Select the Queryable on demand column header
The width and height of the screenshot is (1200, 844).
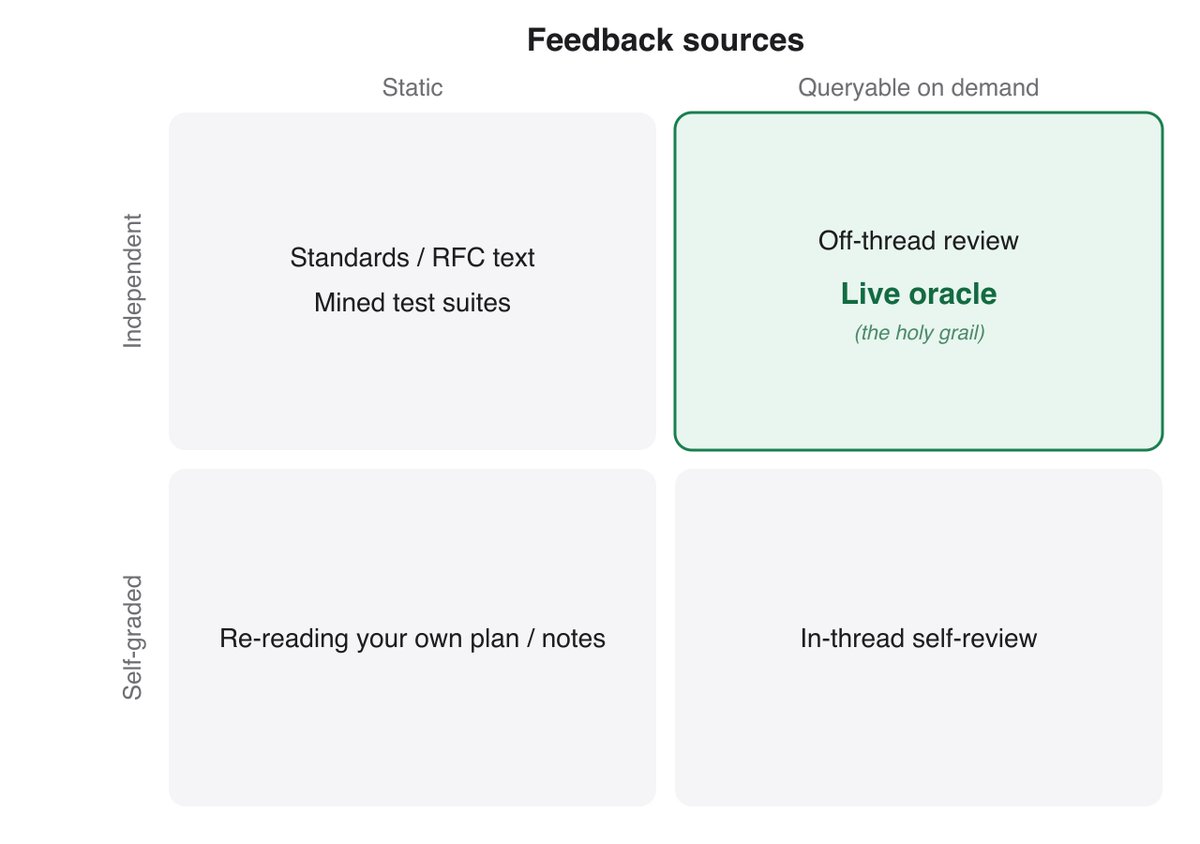click(x=918, y=87)
